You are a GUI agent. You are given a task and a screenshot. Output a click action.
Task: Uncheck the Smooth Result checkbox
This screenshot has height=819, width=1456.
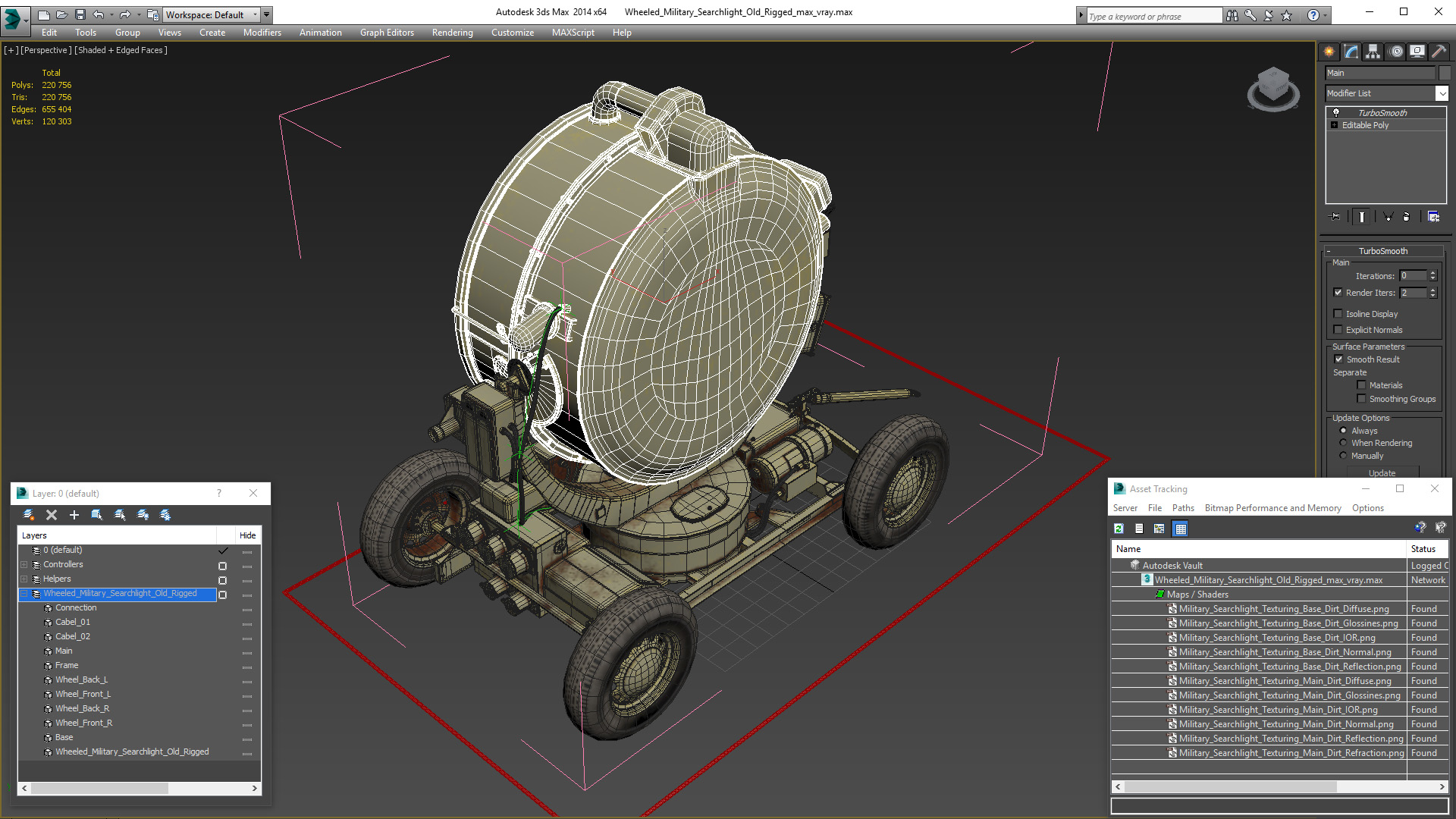1338,359
